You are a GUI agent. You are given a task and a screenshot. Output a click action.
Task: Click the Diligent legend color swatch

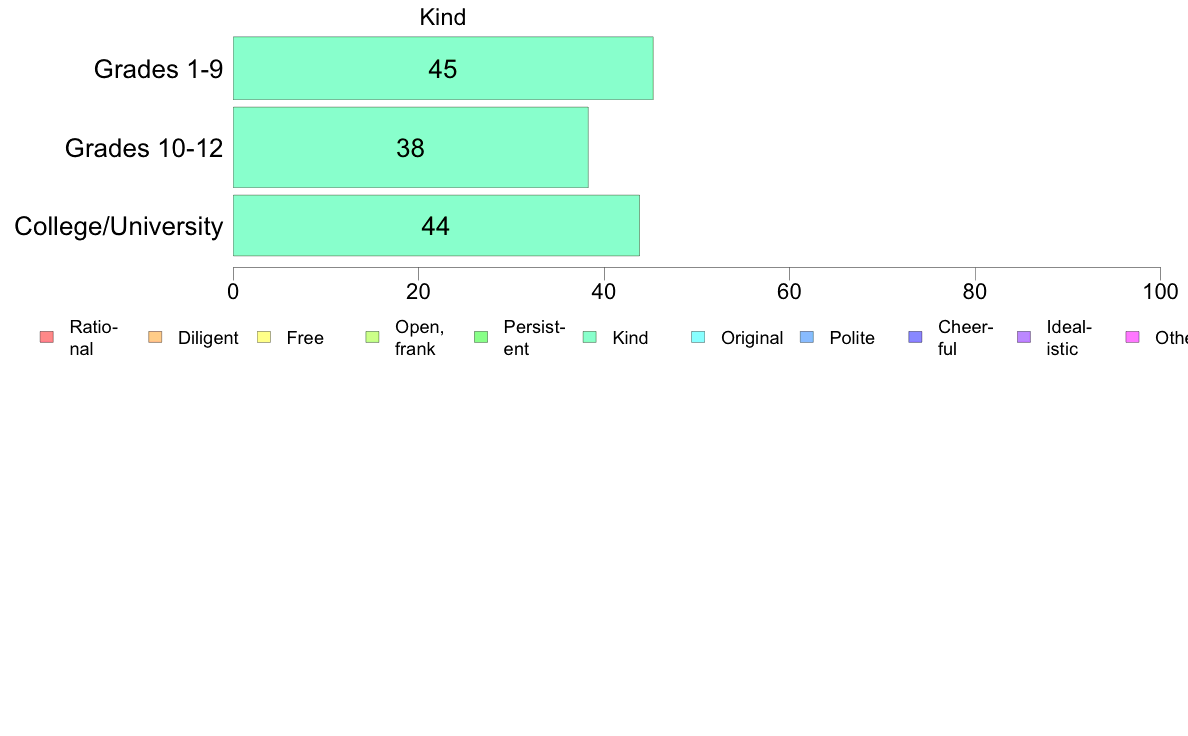[x=155, y=337]
